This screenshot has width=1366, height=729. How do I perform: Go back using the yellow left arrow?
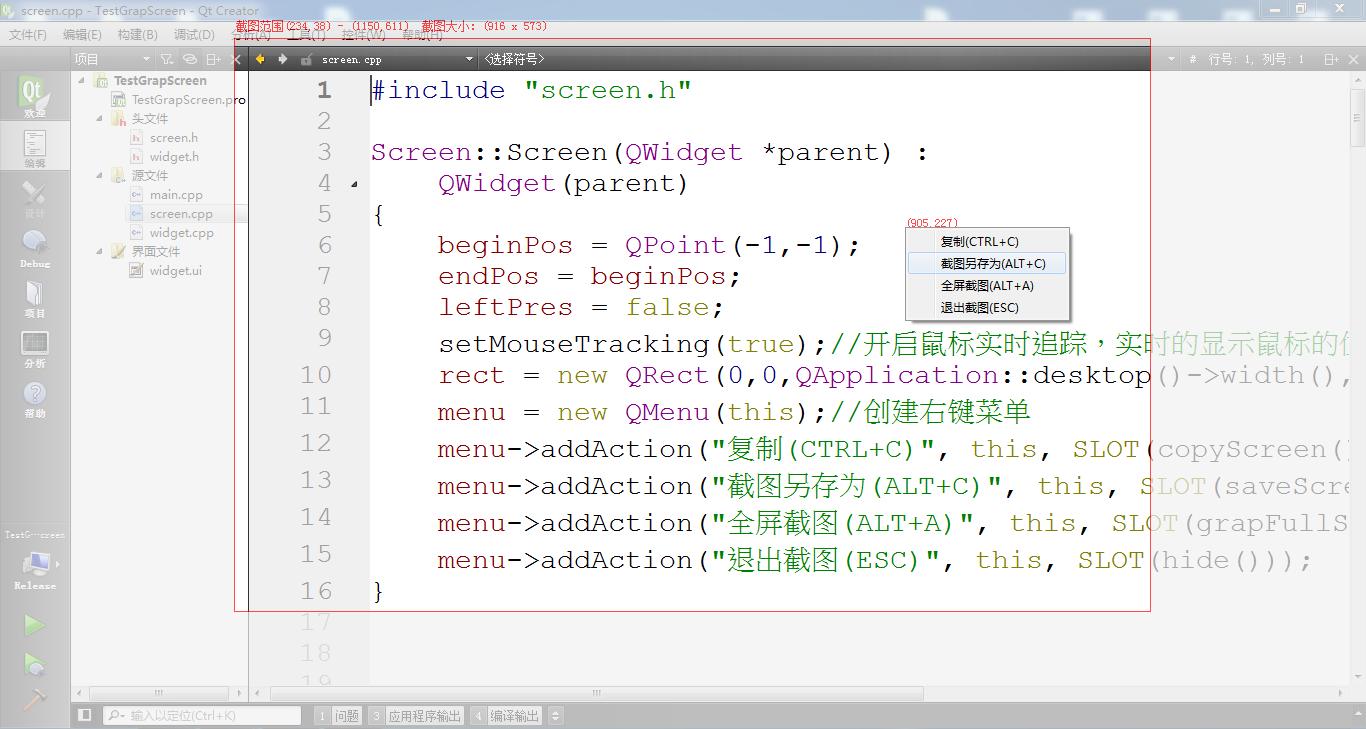260,59
